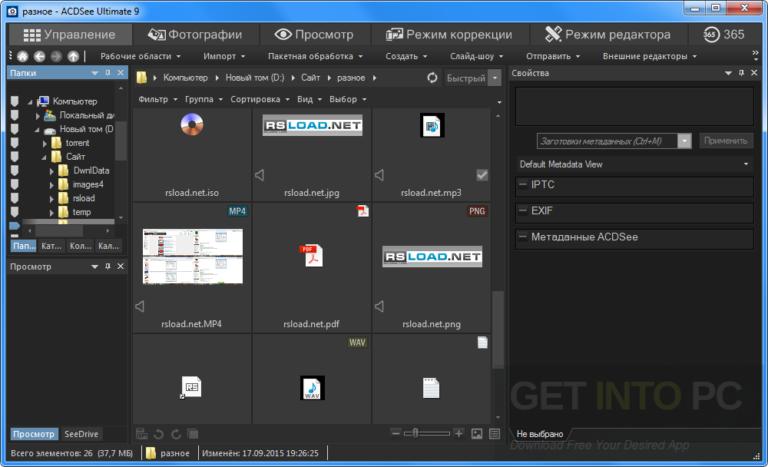Click audio speaker icon on rsload.net.png

[379, 306]
